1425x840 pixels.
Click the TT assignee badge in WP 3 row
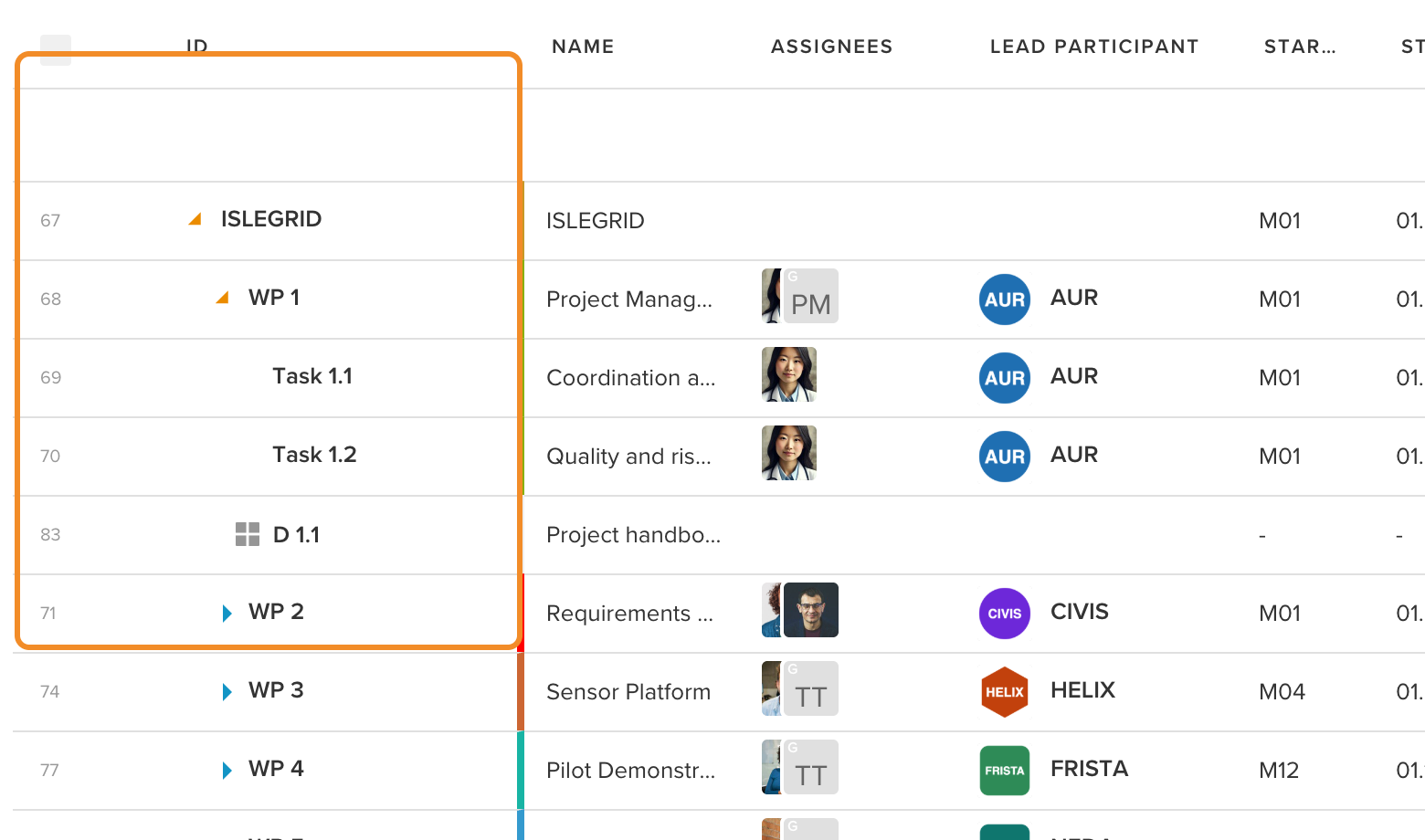coord(811,688)
